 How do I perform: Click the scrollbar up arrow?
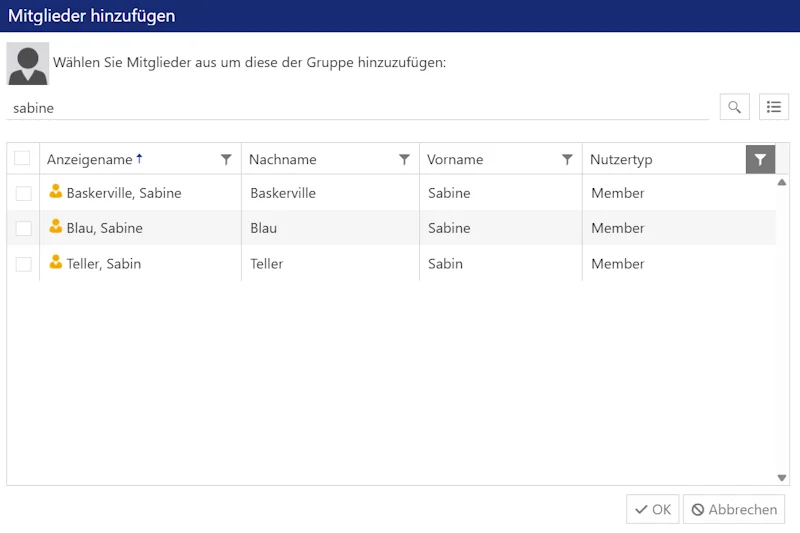point(782,182)
